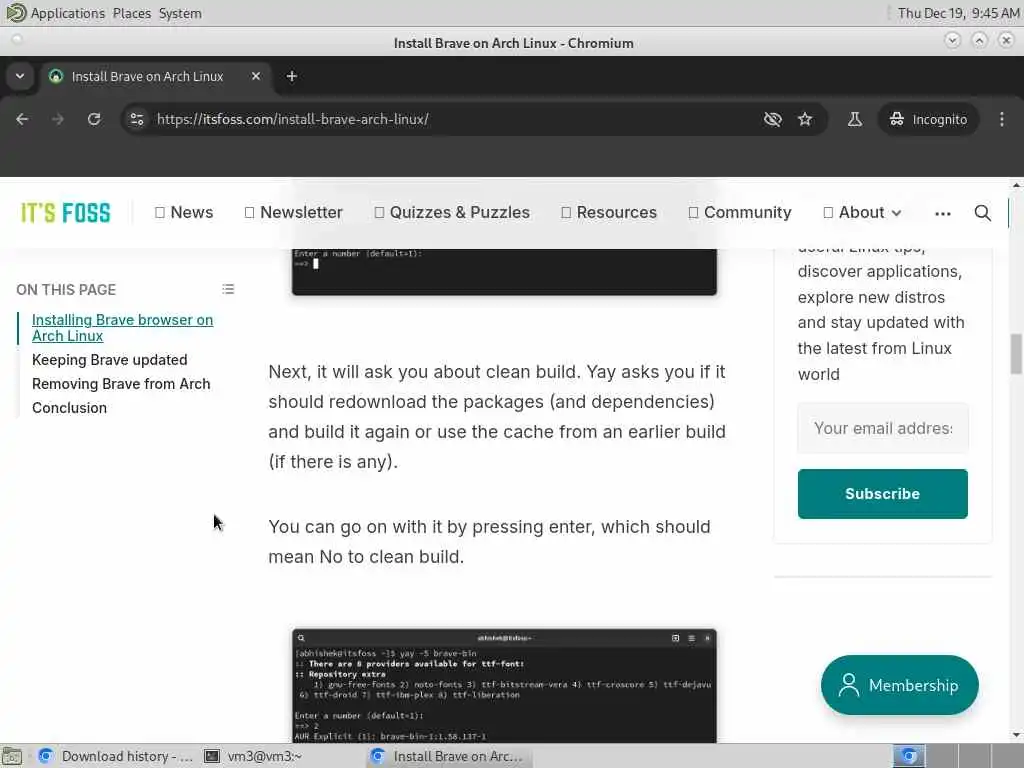1024x768 pixels.
Task: Toggle the On This Page list icon
Action: (228, 289)
